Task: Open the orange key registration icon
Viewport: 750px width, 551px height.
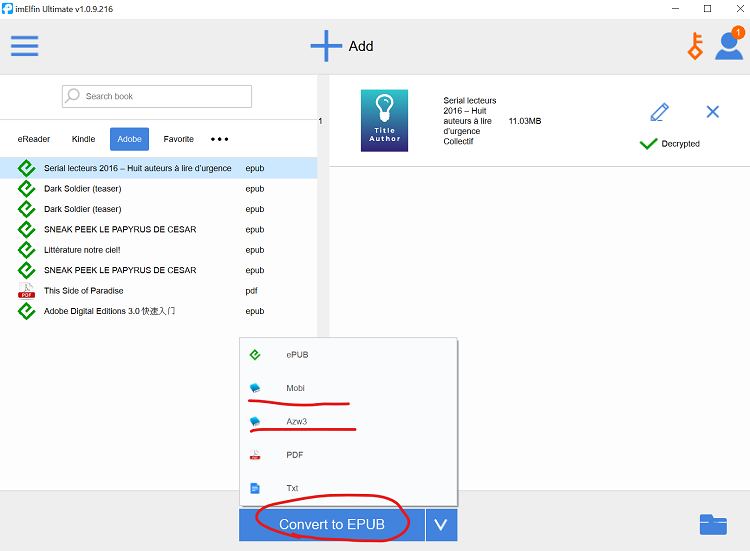Action: pos(695,46)
